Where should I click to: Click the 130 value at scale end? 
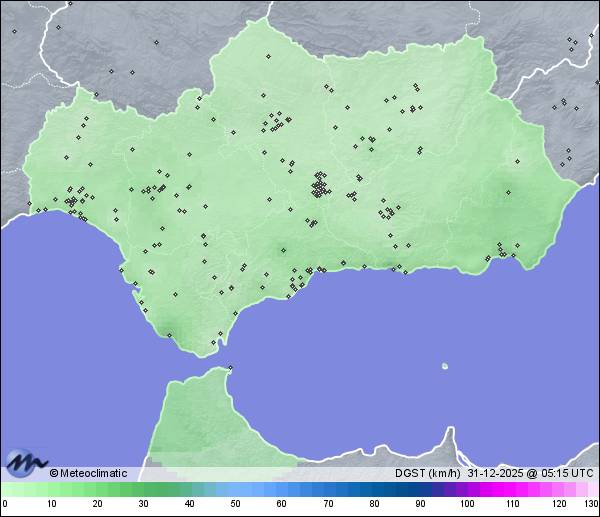point(591,503)
